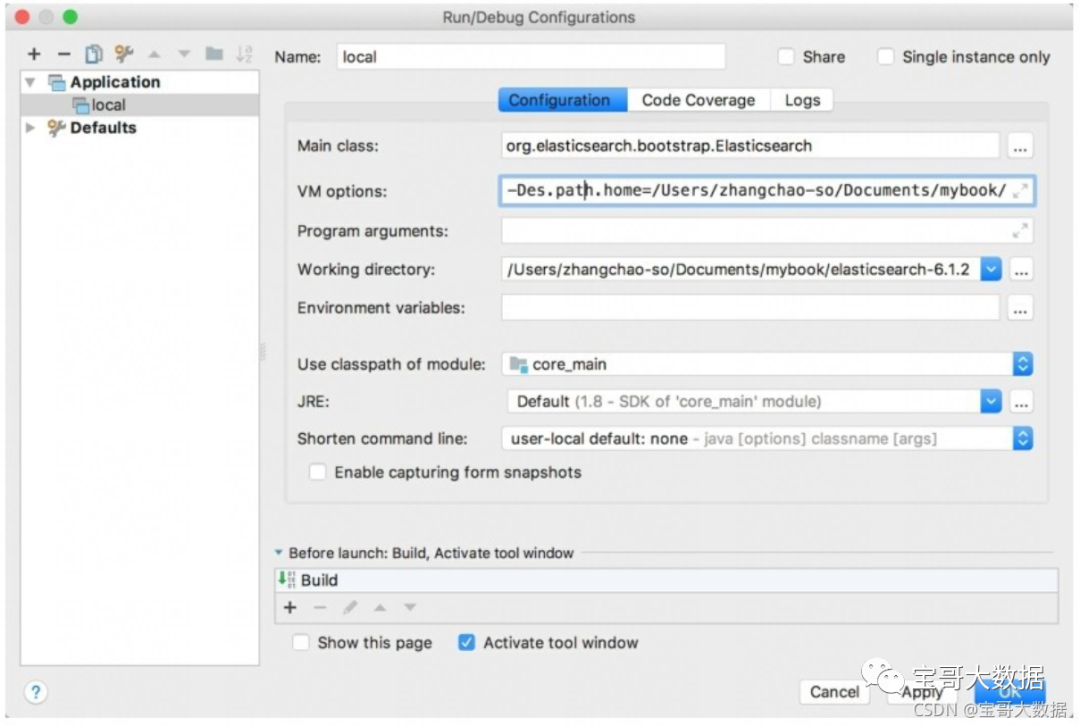
Task: Switch to the Configuration tab
Action: click(563, 100)
